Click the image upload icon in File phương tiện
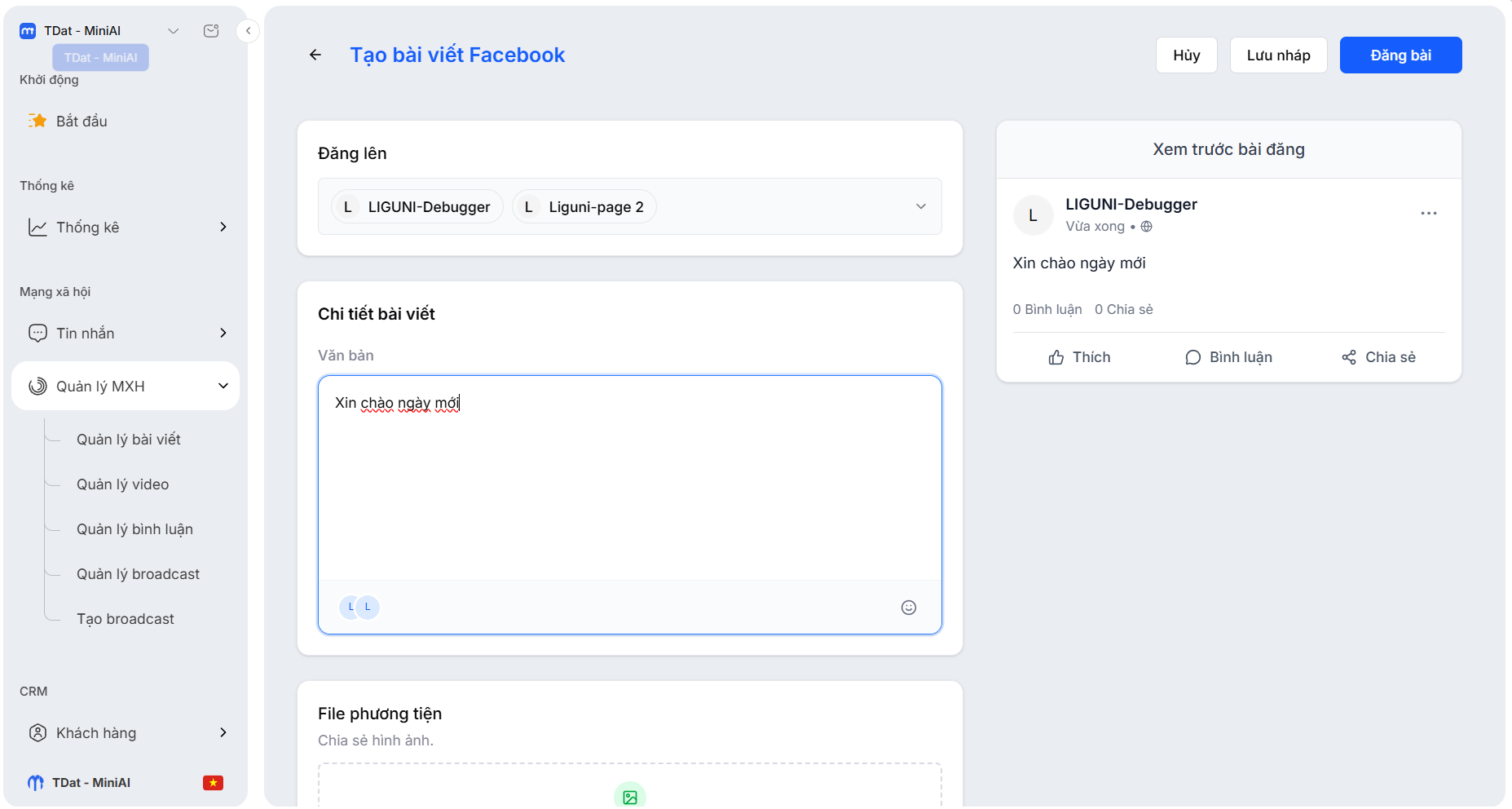The image size is (1512, 809). (630, 796)
